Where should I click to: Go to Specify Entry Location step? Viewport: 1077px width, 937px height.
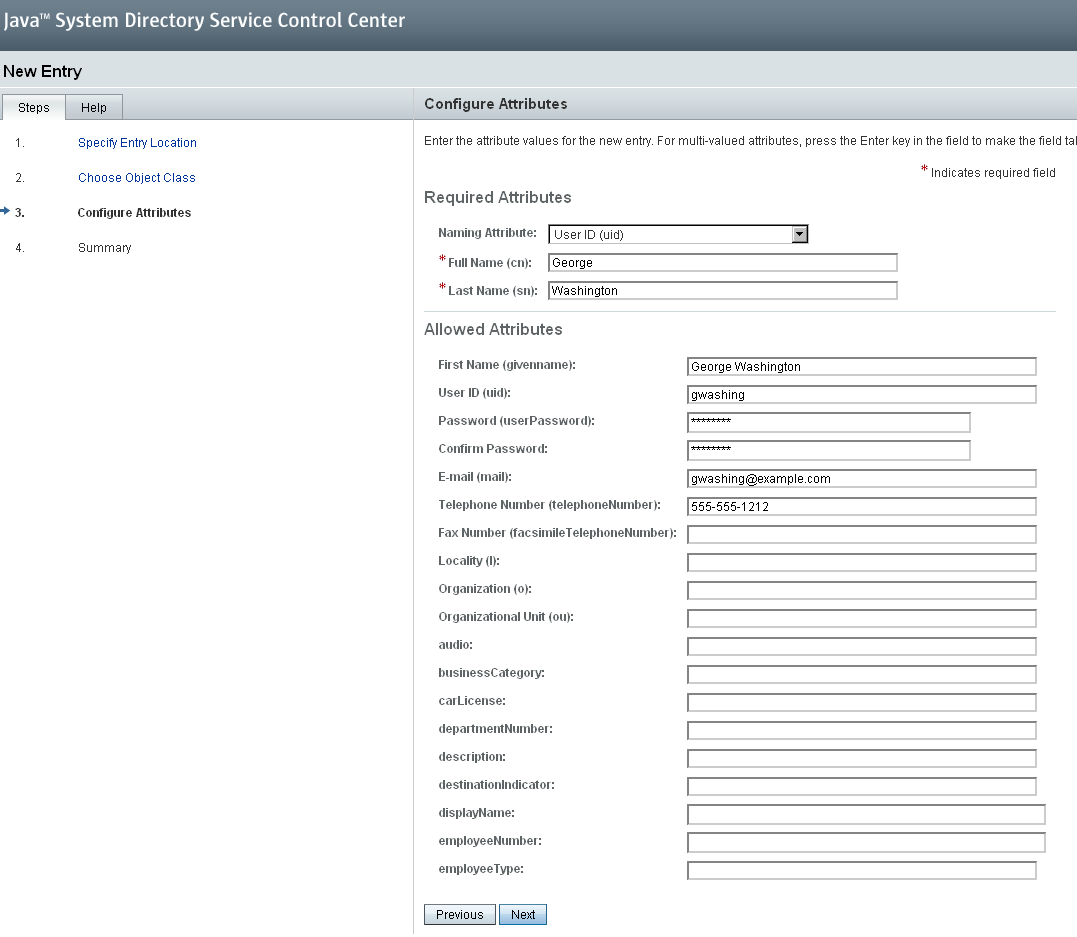click(x=137, y=143)
